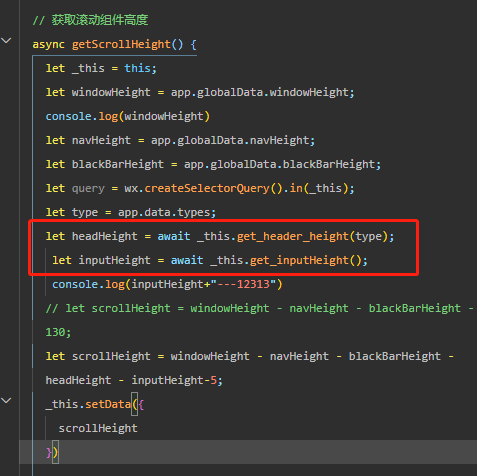Click the get_header_height method call
Image resolution: width=477 pixels, height=476 pixels.
pos(293,236)
